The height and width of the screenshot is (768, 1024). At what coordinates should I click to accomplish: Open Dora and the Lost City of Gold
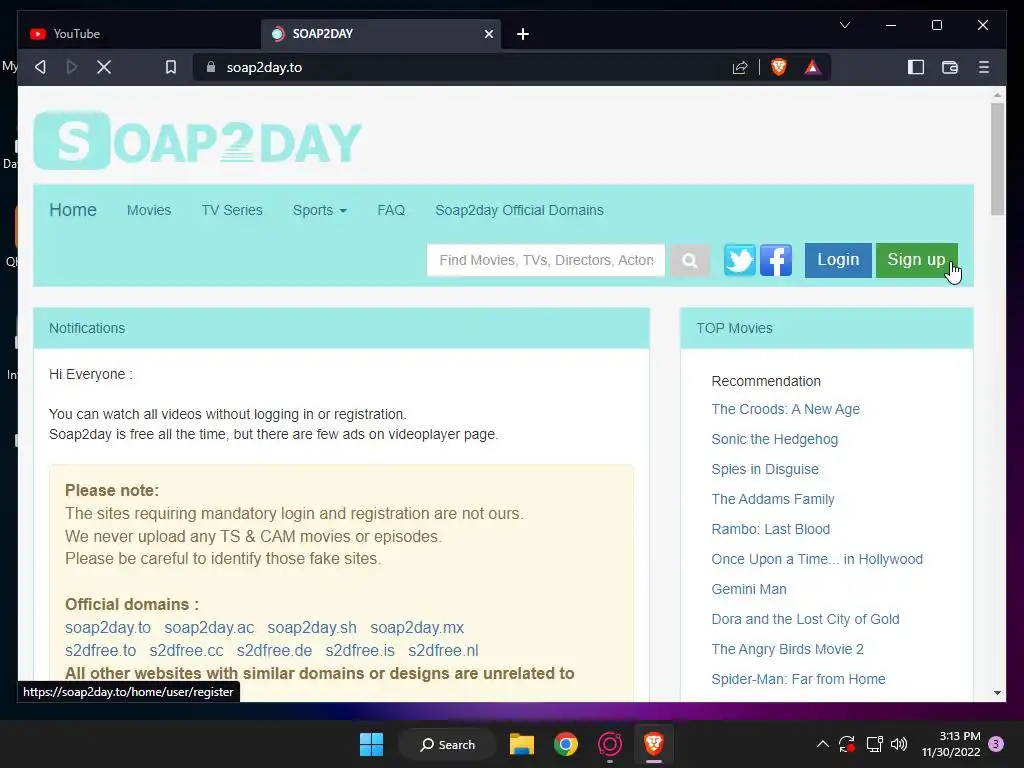point(805,620)
